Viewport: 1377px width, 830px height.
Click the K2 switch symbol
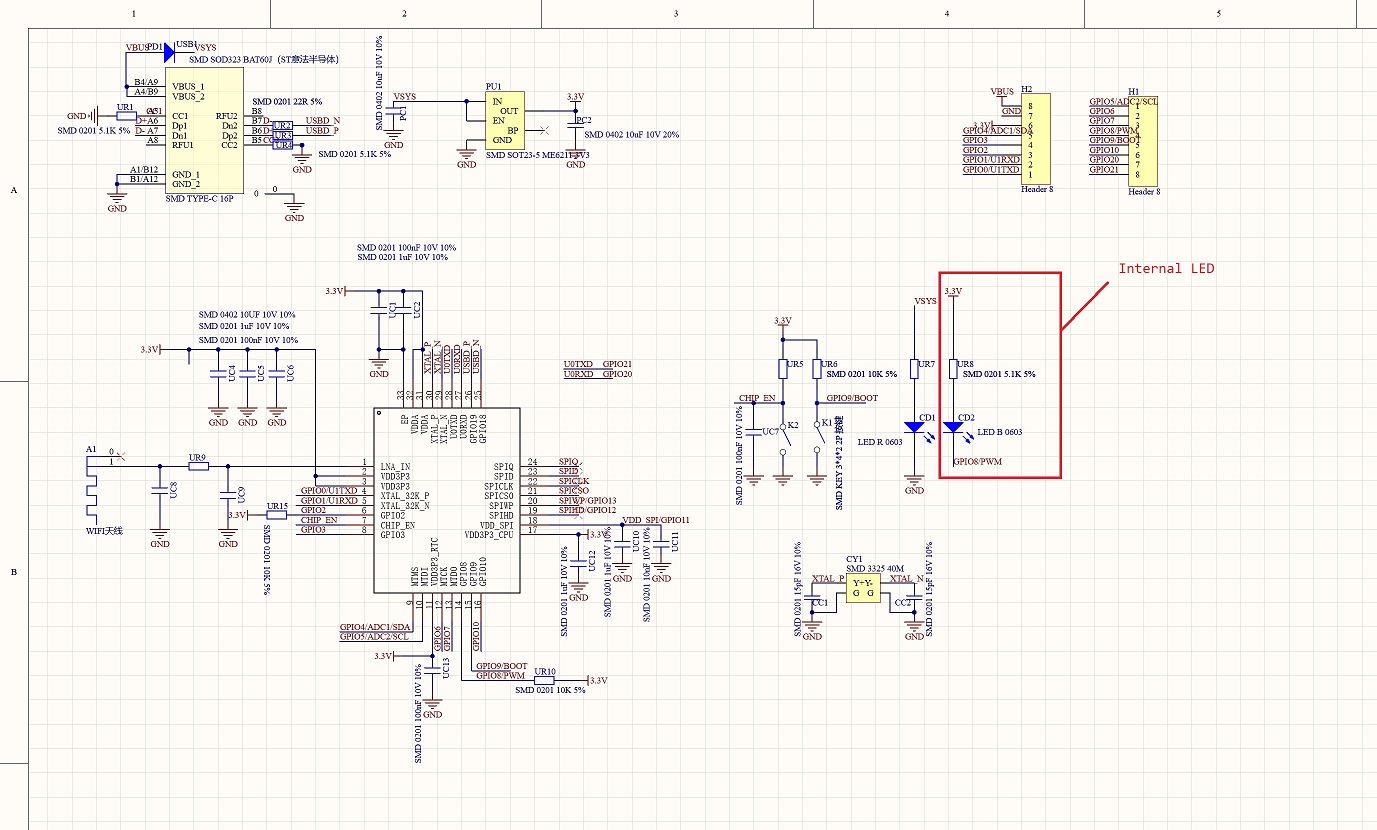(783, 437)
